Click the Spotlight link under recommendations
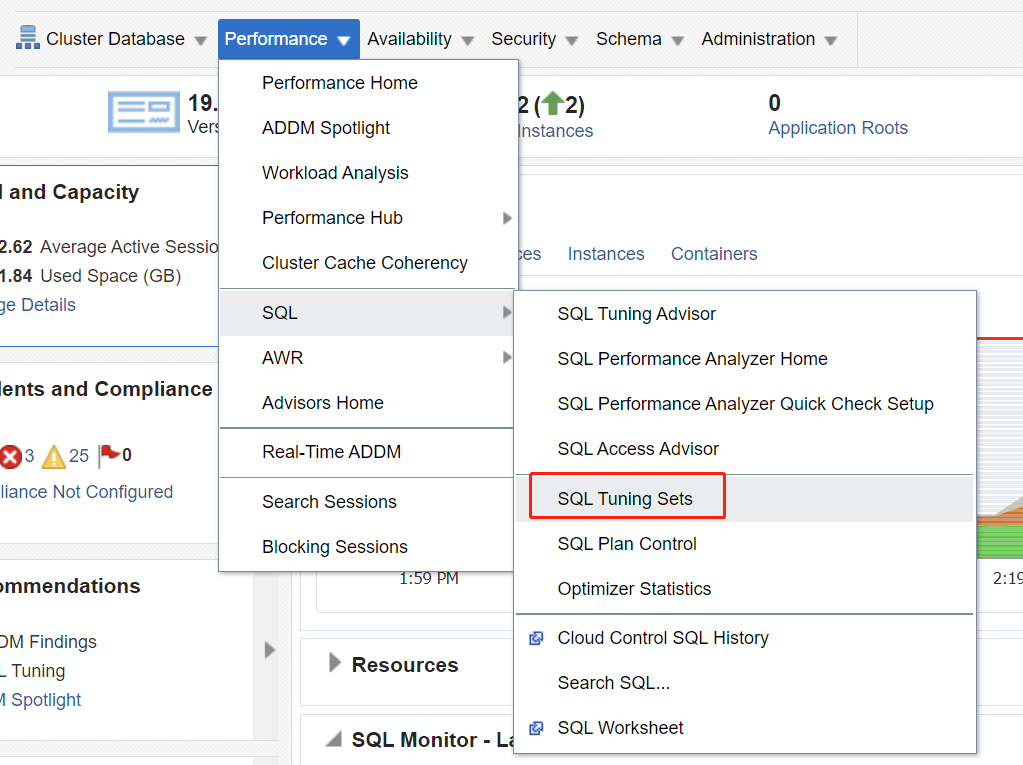This screenshot has width=1023, height=765. (x=40, y=700)
